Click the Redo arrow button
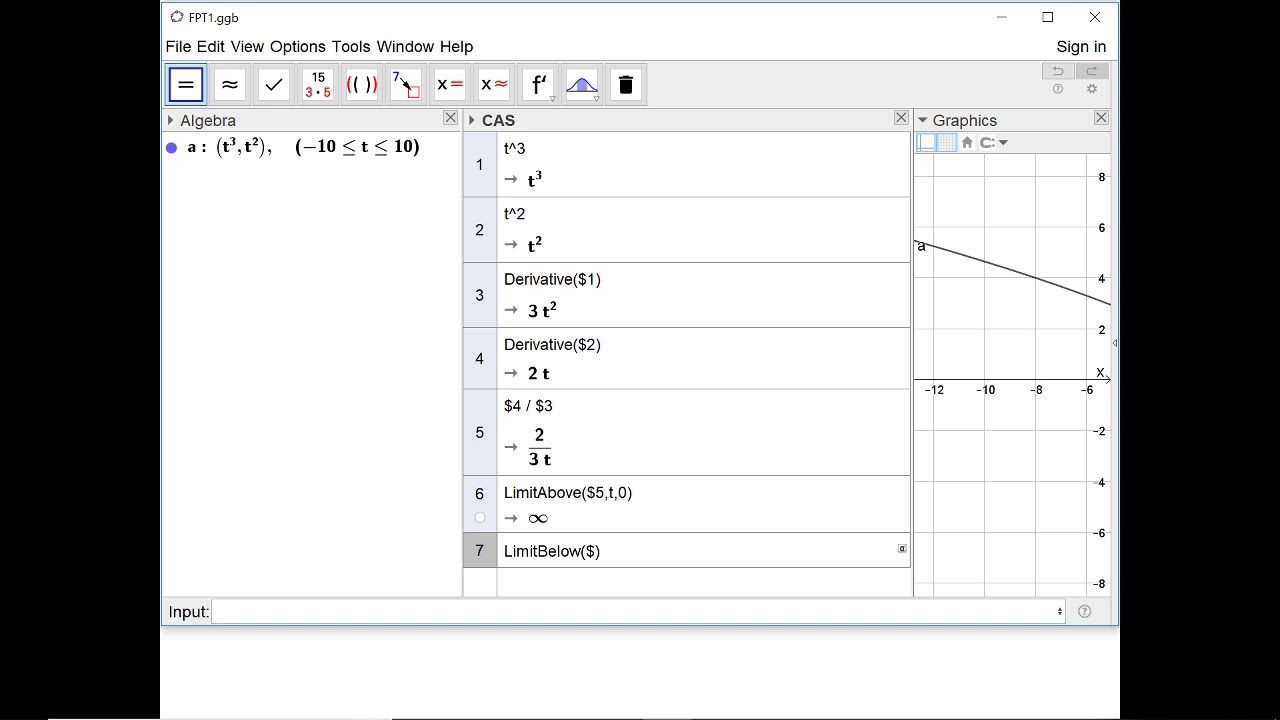The image size is (1280, 720). (1092, 71)
